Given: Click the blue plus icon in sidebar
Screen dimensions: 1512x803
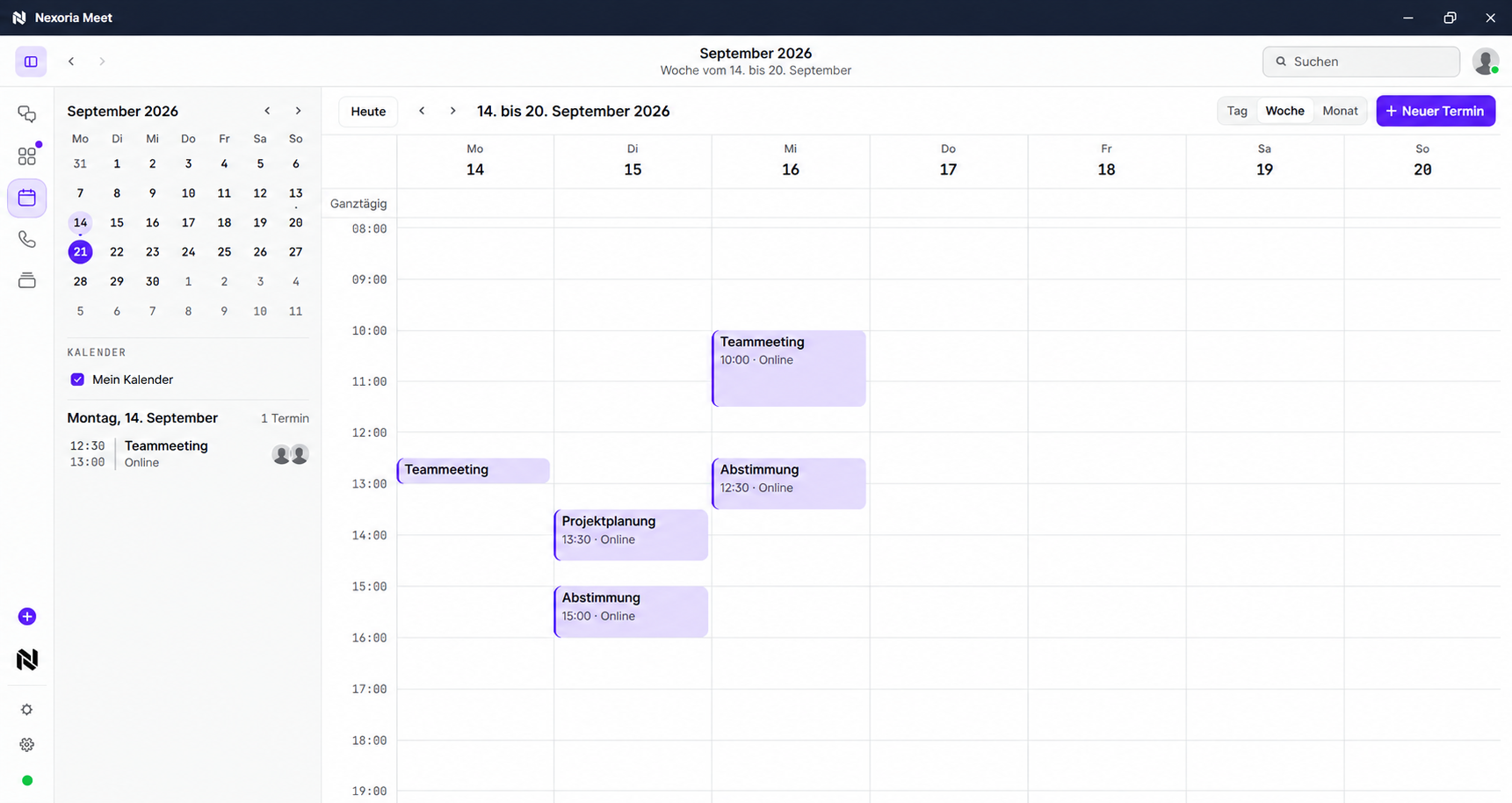Looking at the screenshot, I should [x=27, y=617].
